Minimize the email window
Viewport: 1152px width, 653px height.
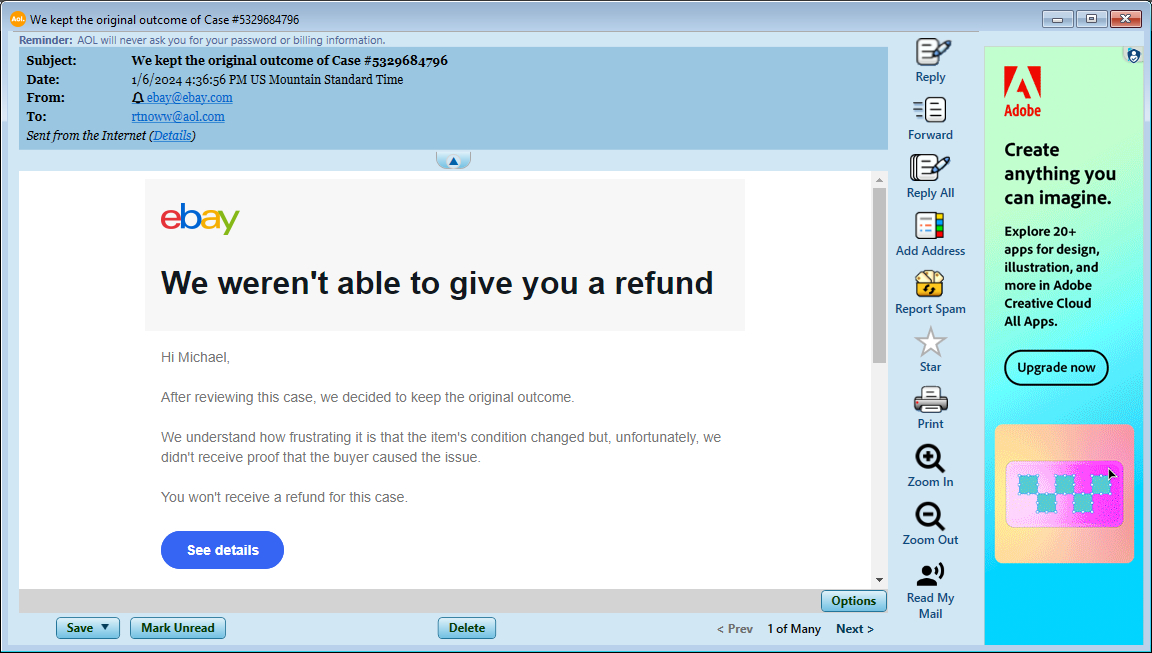(x=1058, y=19)
